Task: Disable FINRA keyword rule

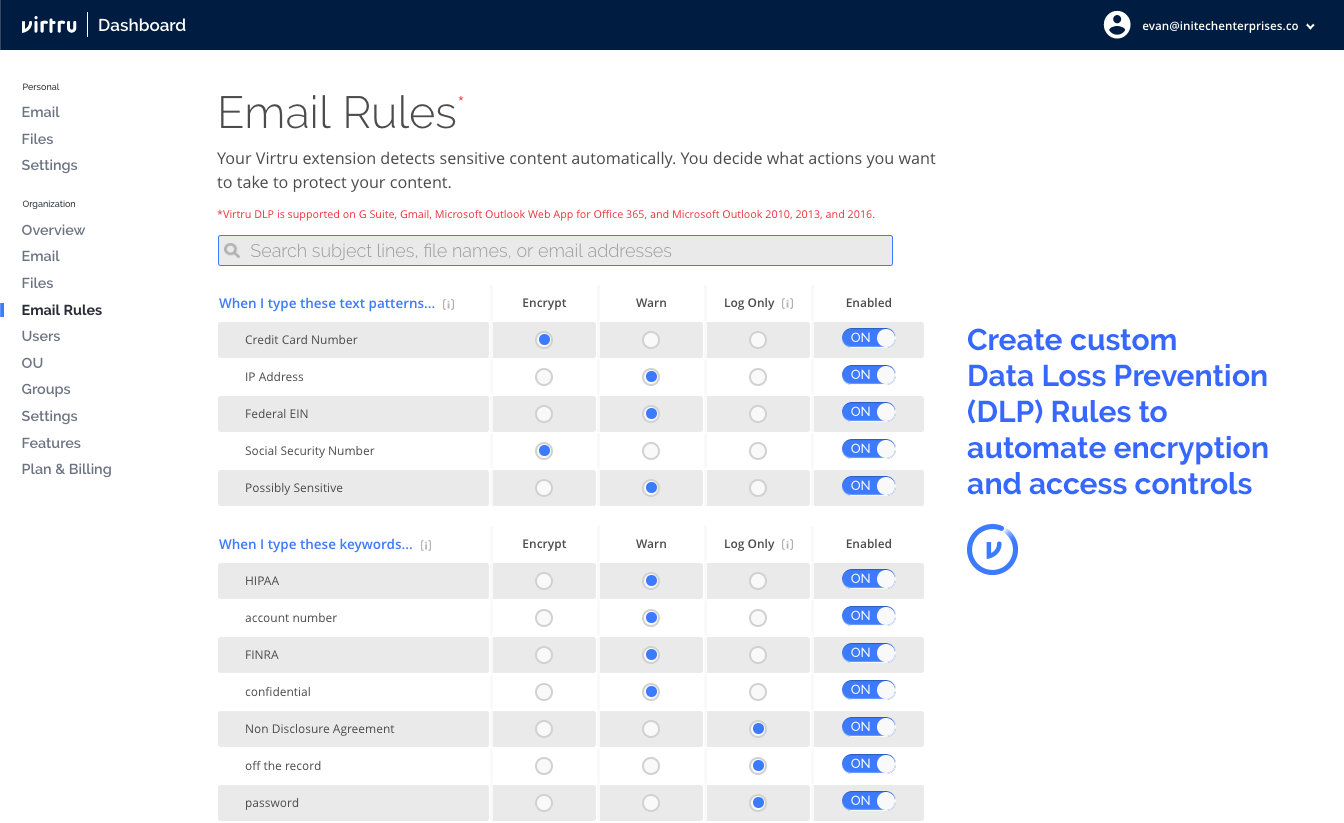Action: pos(868,653)
